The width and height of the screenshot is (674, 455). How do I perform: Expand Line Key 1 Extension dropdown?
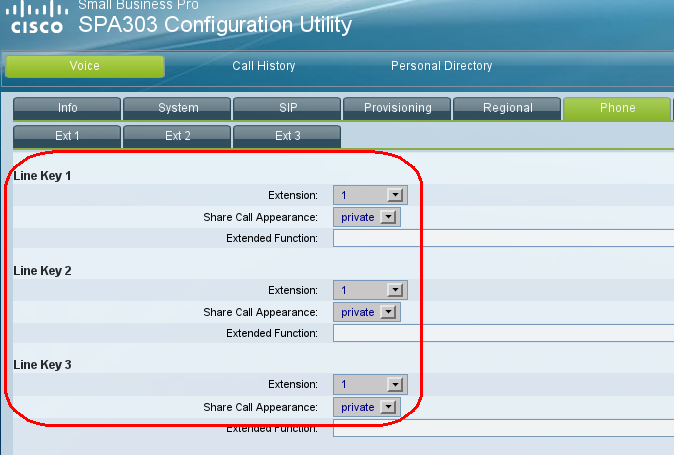point(369,195)
